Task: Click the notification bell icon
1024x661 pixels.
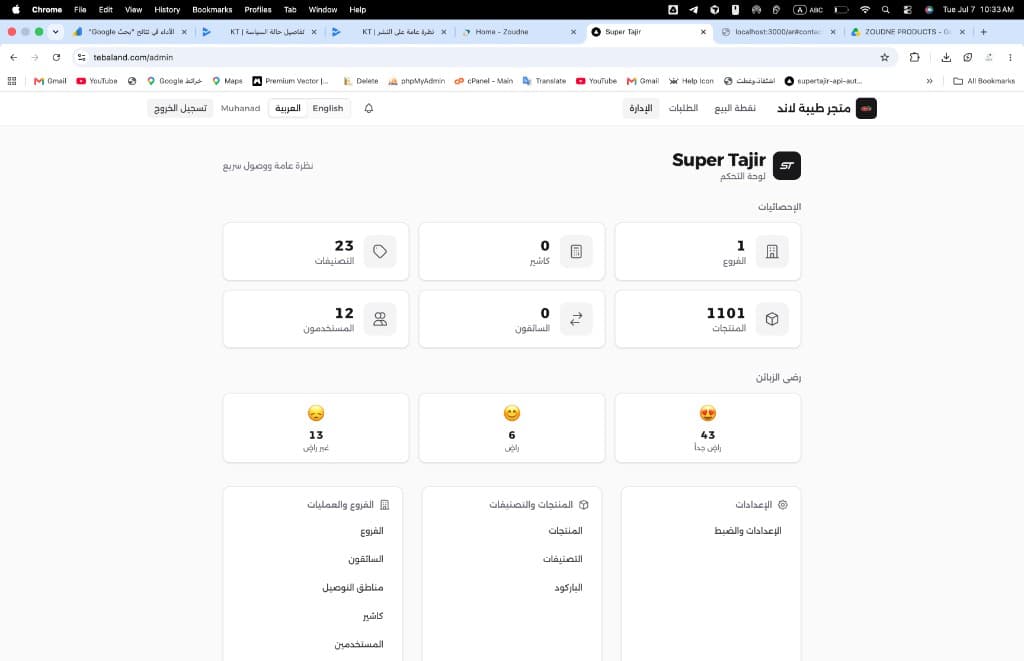Action: coord(368,108)
